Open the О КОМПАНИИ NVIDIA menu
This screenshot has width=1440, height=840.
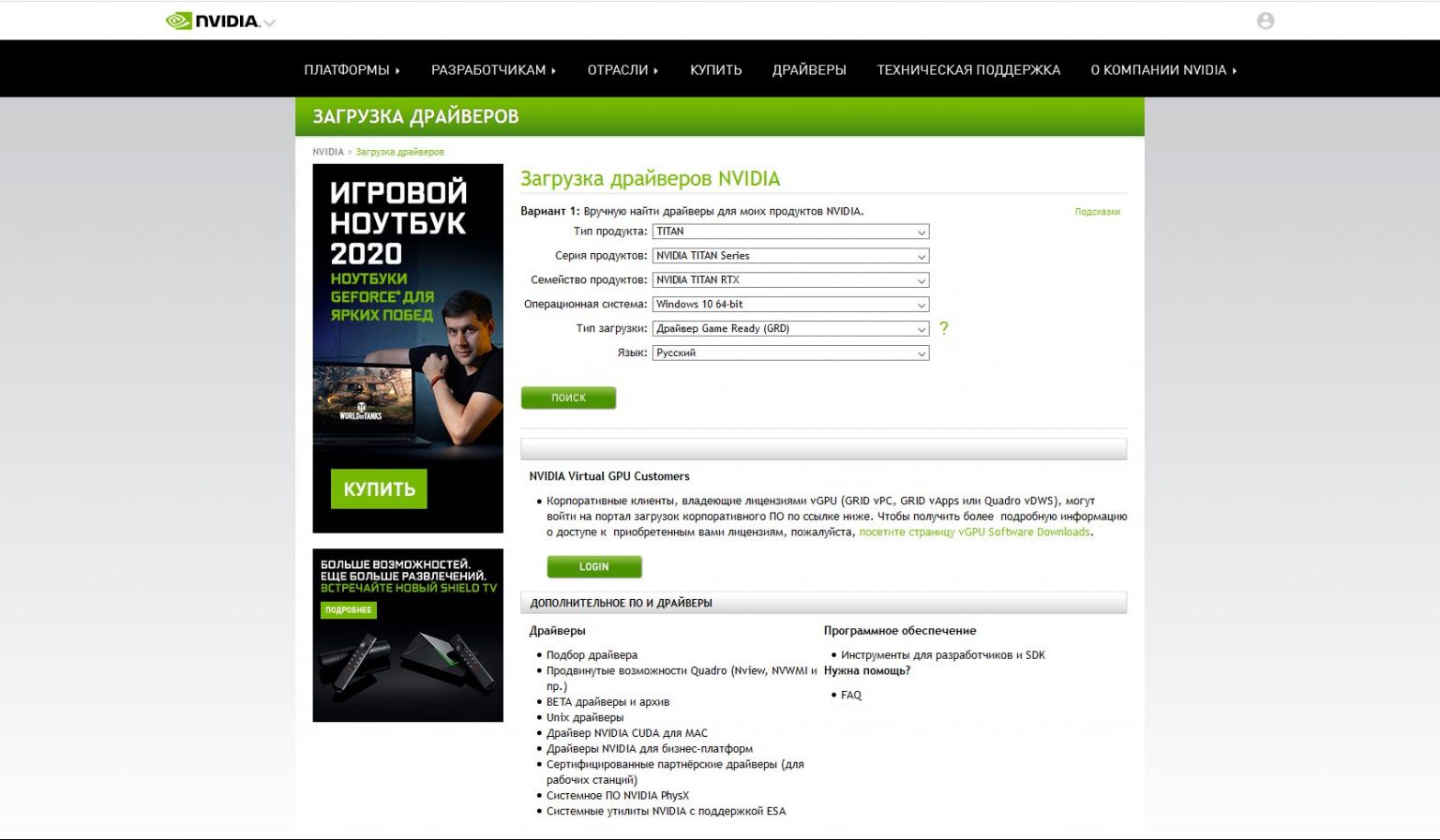[1163, 69]
